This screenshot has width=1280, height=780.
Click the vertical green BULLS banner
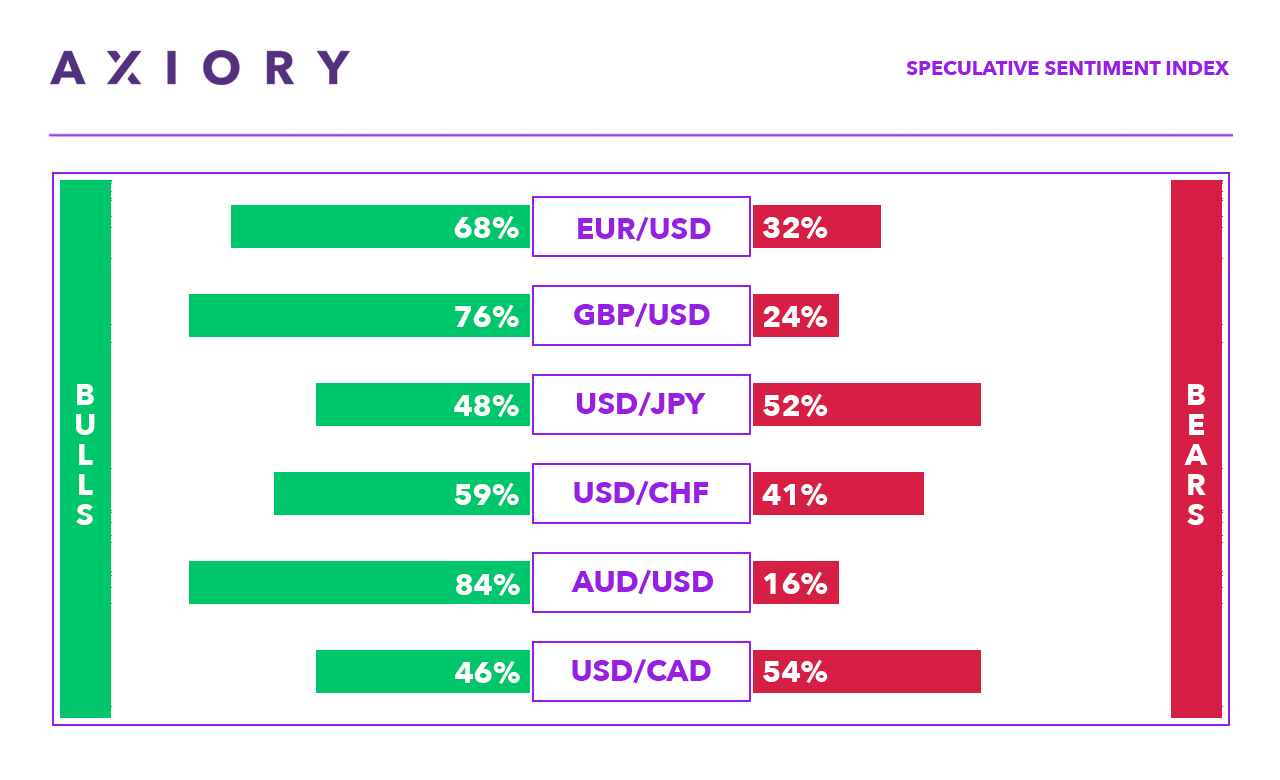point(85,449)
